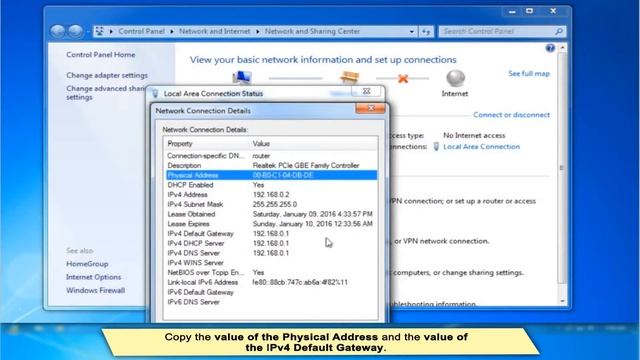This screenshot has height=360, width=640.
Task: Select the Connection-specific DNS row
Action: point(271,156)
